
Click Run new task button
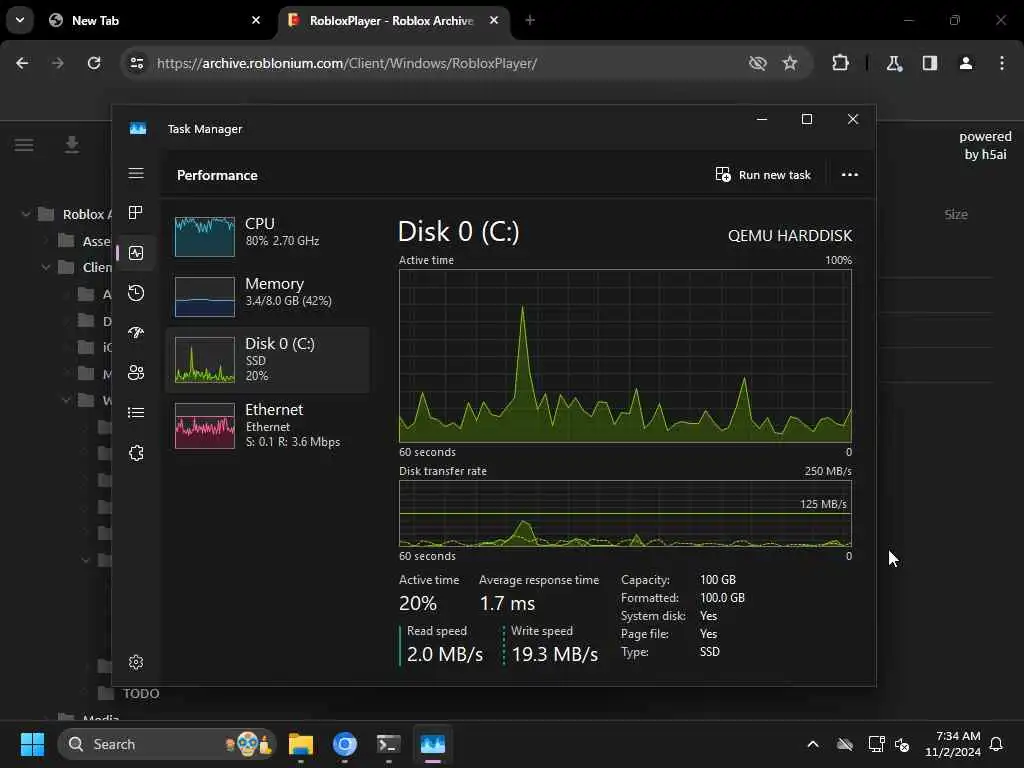[763, 175]
